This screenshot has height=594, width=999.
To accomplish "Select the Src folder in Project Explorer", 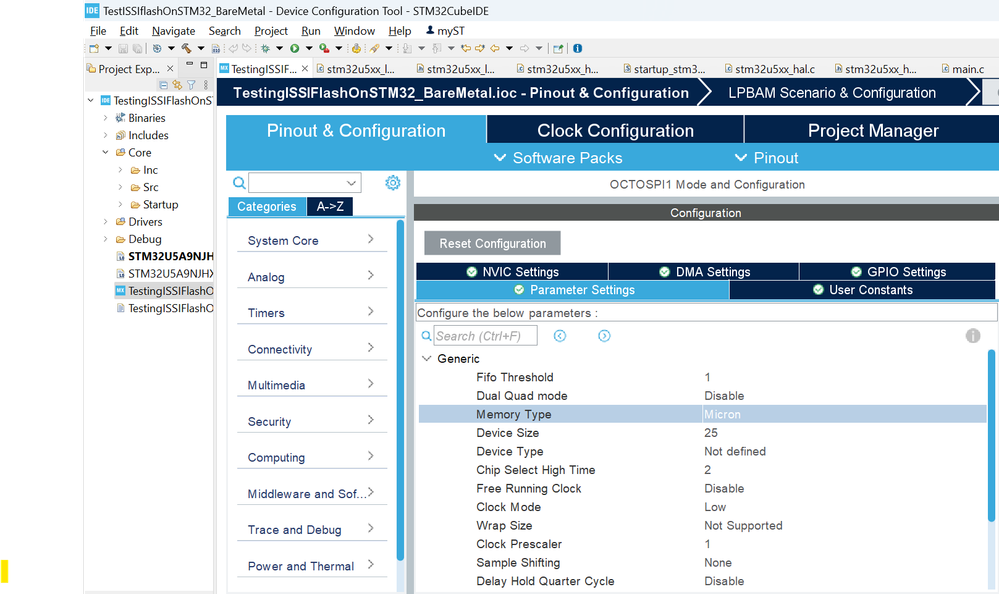I will point(150,187).
